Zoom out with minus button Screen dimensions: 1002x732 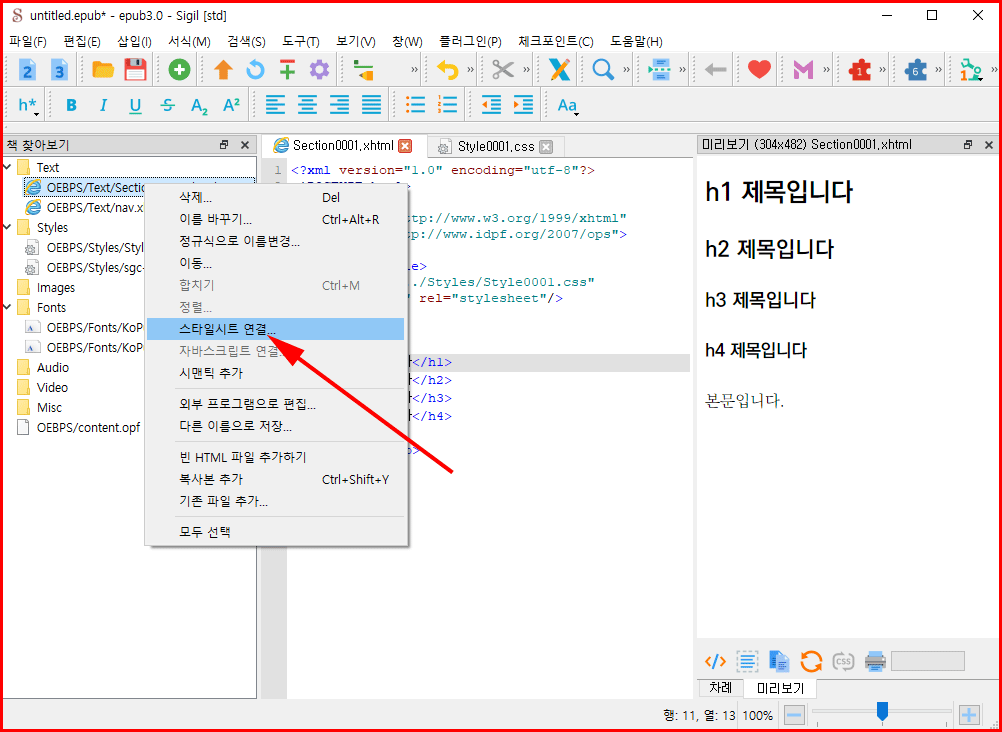pyautogui.click(x=794, y=715)
